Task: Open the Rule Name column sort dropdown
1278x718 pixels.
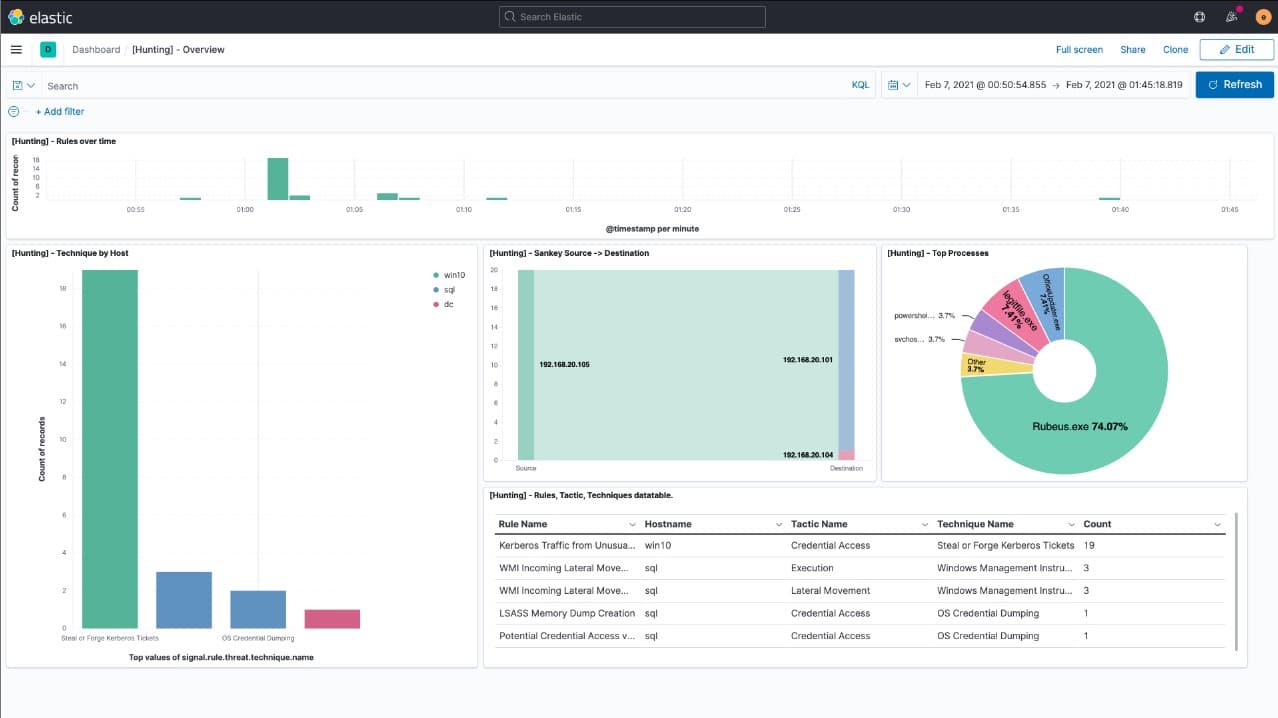Action: pyautogui.click(x=632, y=523)
